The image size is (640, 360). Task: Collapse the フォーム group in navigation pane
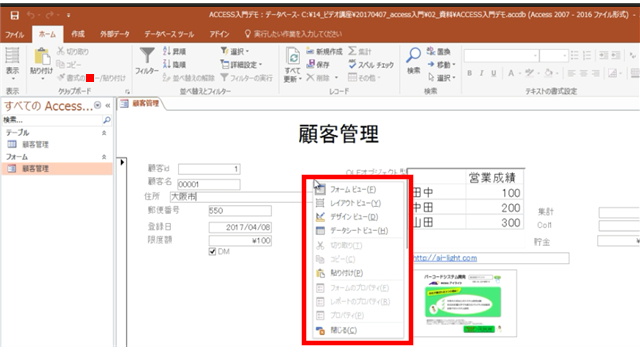tap(104, 157)
